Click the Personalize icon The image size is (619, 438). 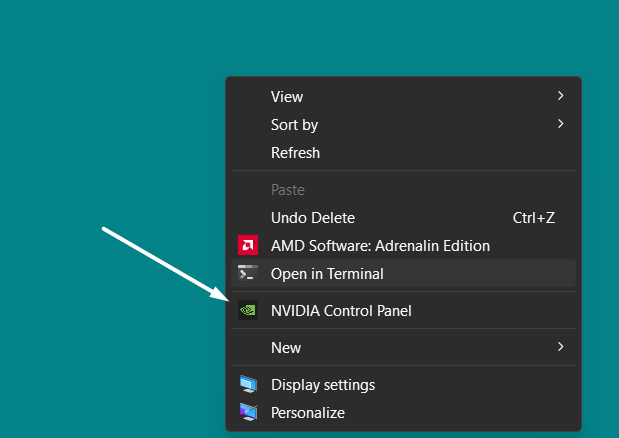point(248,412)
